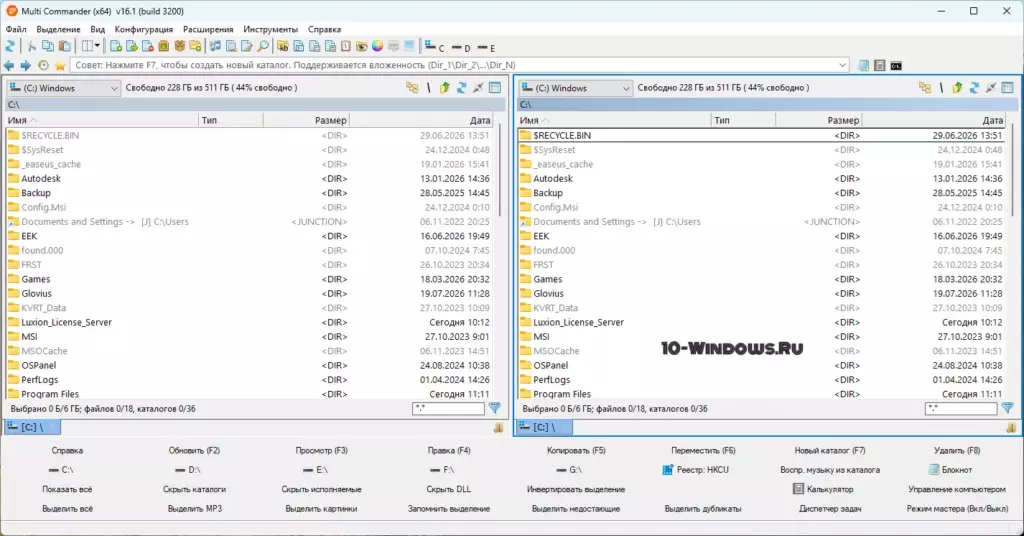Viewport: 1024px width, 536px height.
Task: Click left panel folder tree icon
Action: pyautogui.click(x=412, y=87)
